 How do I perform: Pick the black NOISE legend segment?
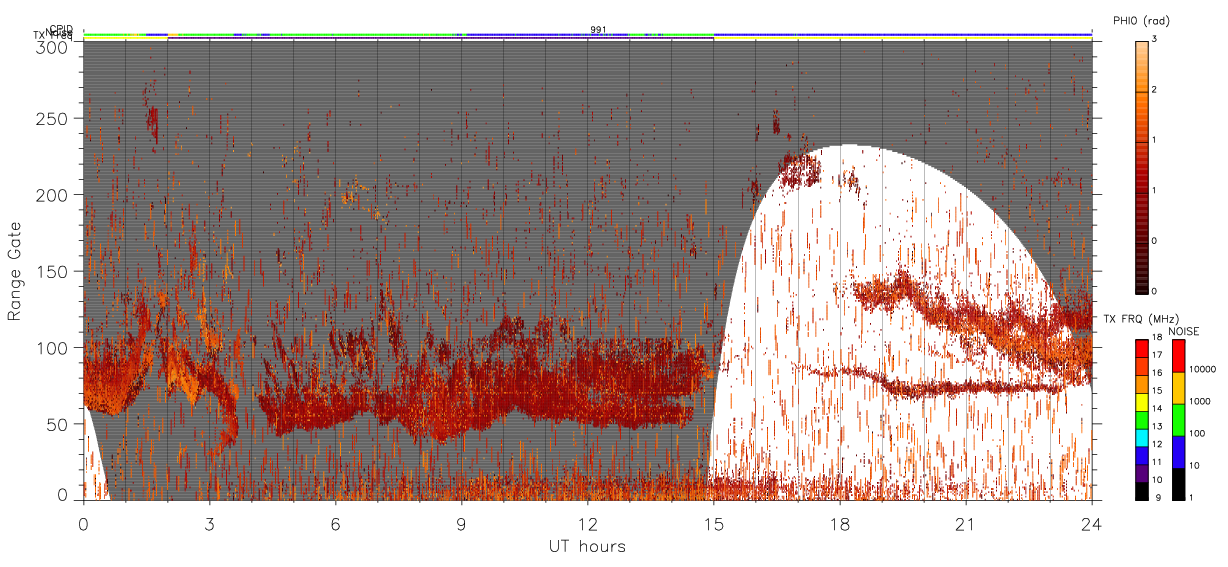coord(1177,482)
